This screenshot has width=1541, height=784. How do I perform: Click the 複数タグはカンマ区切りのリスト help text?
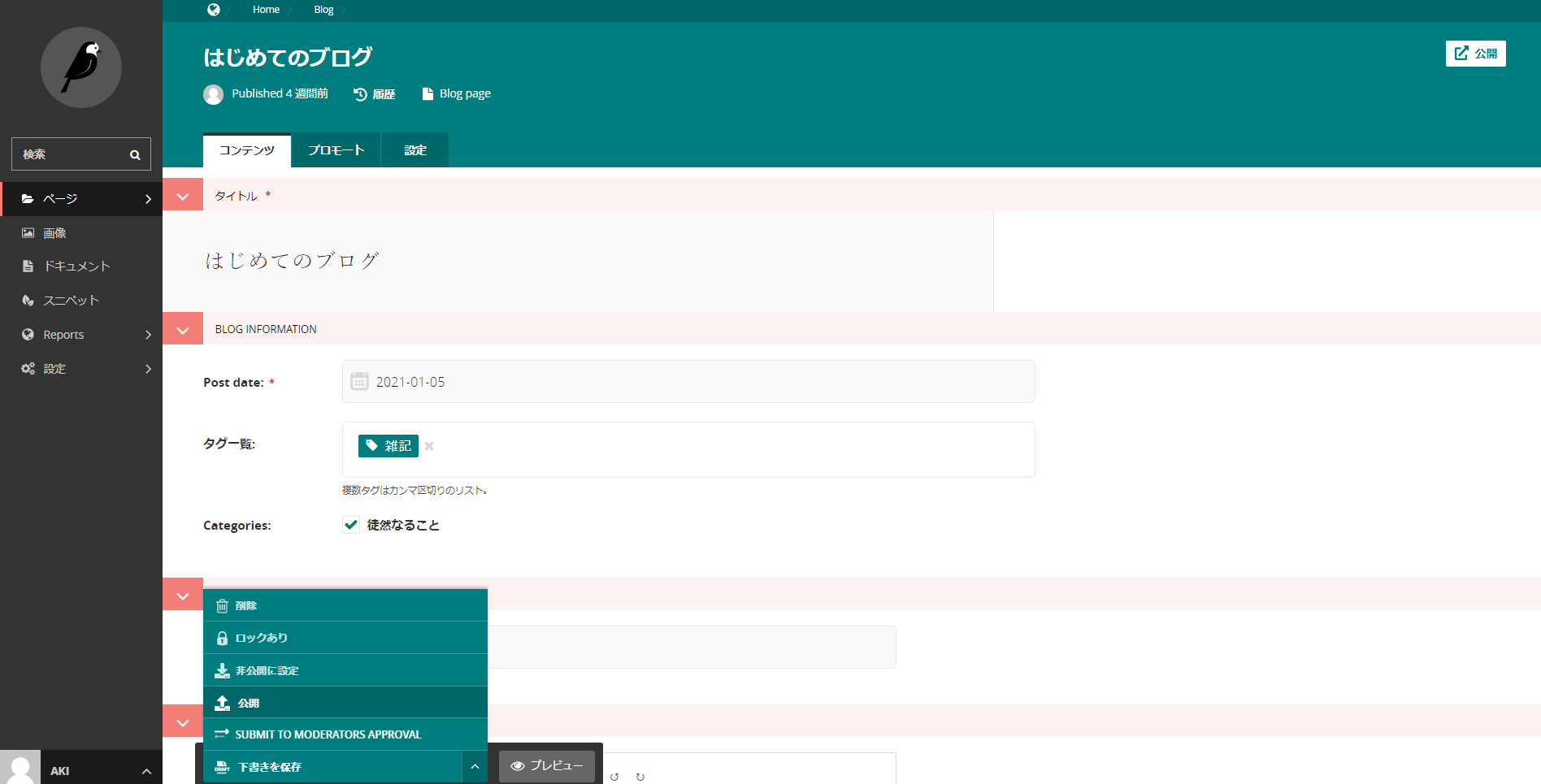pyautogui.click(x=415, y=490)
